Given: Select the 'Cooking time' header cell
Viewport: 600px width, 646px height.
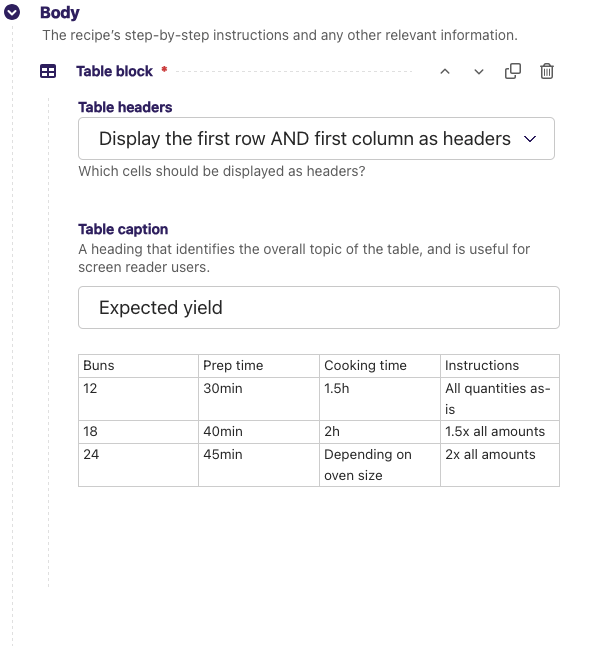Looking at the screenshot, I should [379, 366].
